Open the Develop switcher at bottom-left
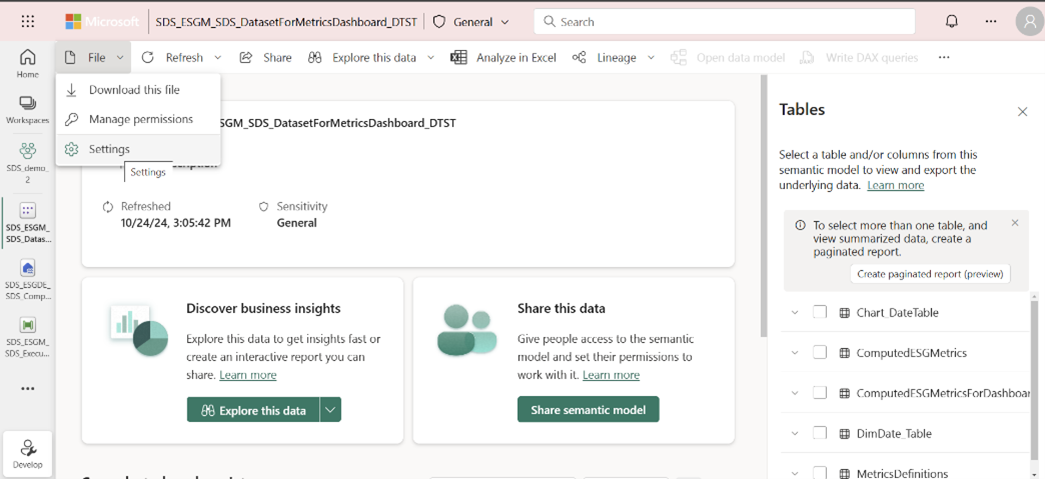 [27, 454]
